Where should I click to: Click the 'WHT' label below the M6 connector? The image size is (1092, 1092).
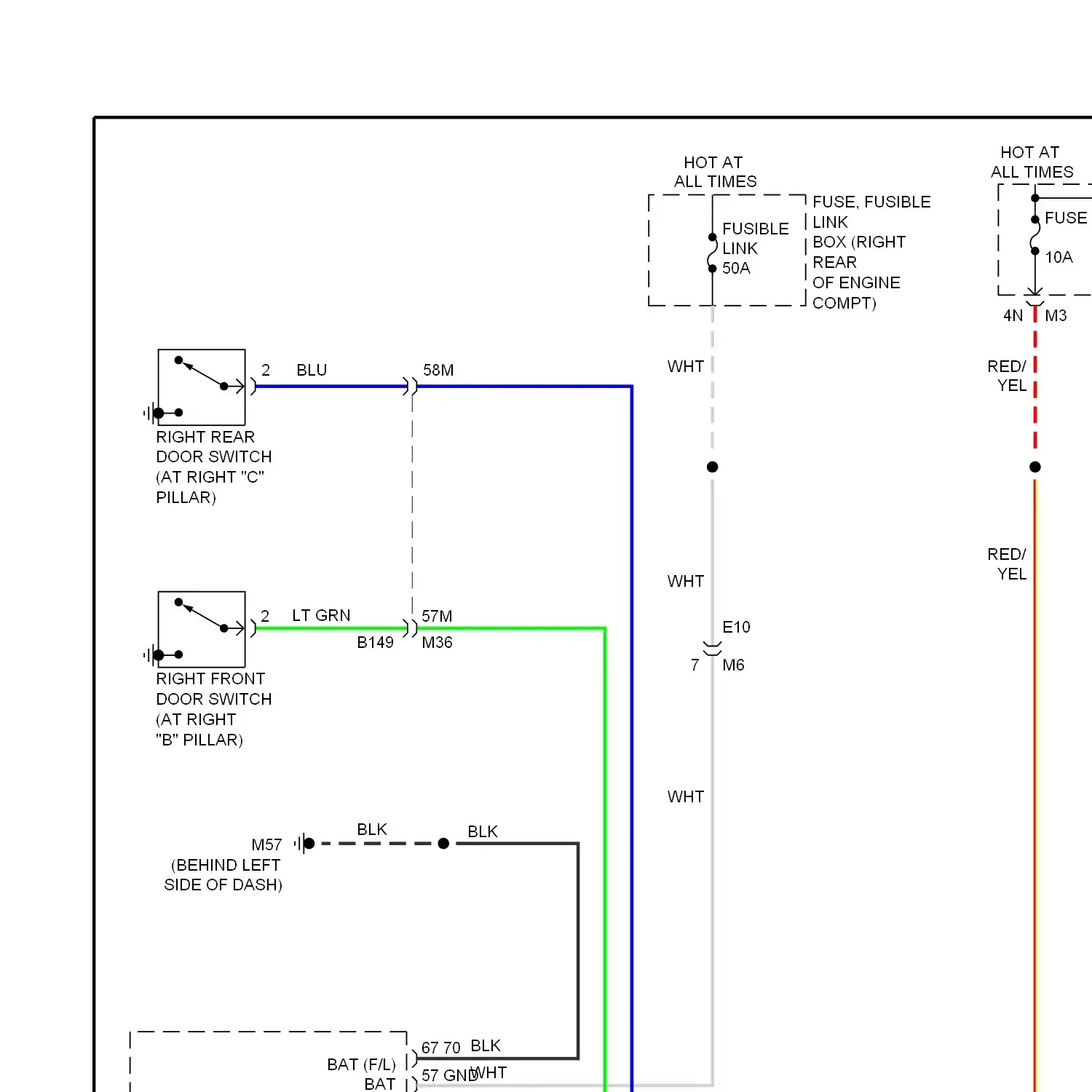pos(686,796)
